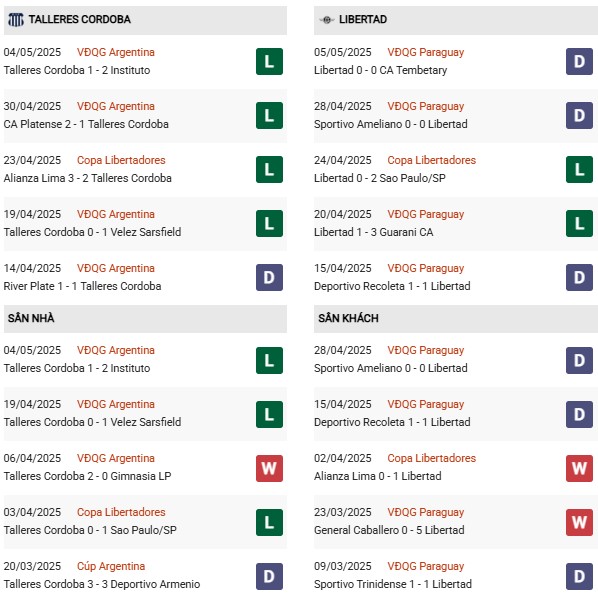Click the W badge for General Caballero 0-5 Libertad

pos(579,522)
